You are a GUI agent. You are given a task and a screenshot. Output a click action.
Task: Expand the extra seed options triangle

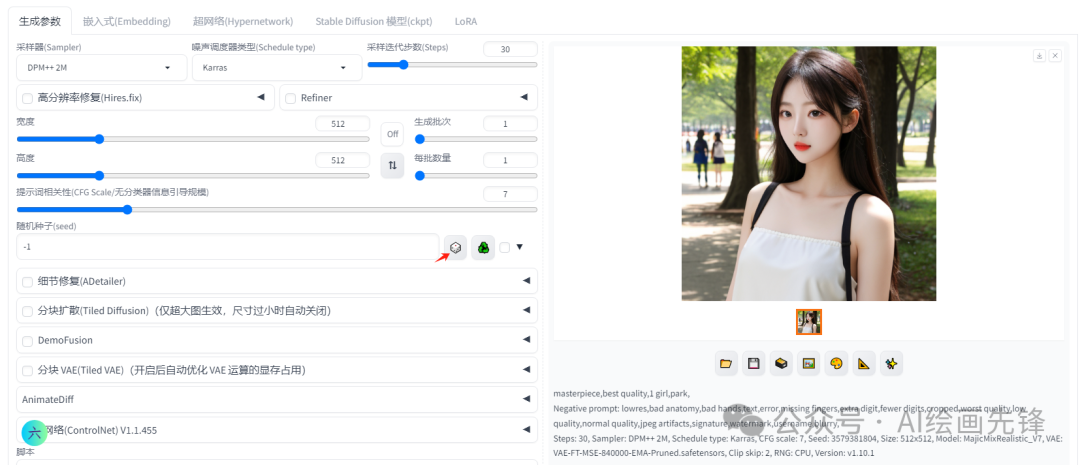pos(520,247)
